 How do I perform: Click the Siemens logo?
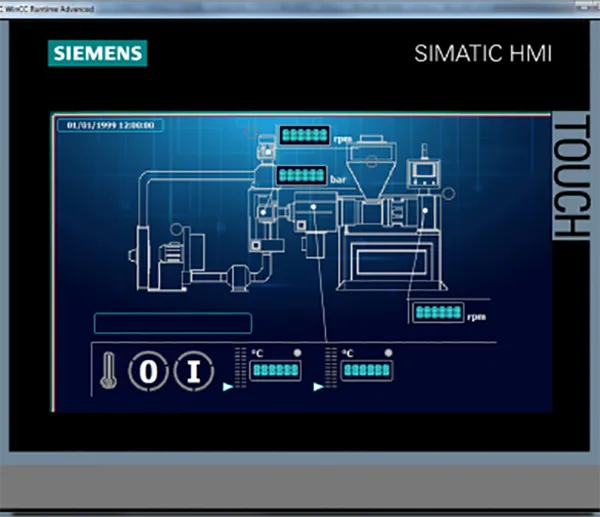click(x=98, y=53)
